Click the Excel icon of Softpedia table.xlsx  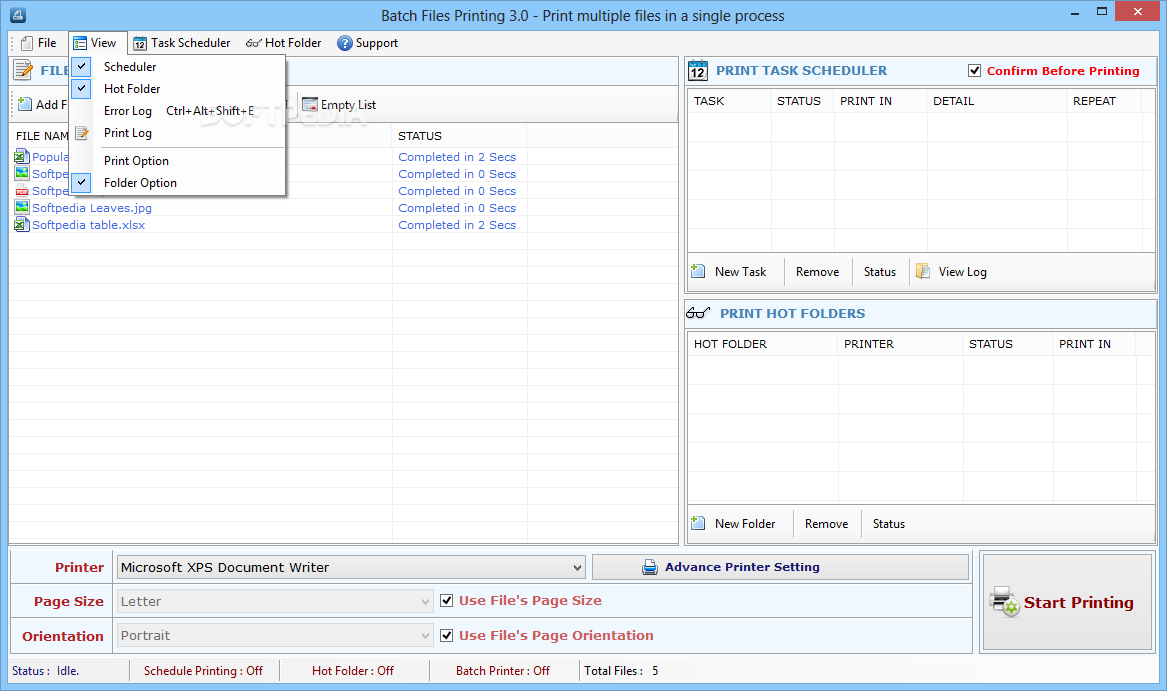(x=22, y=224)
